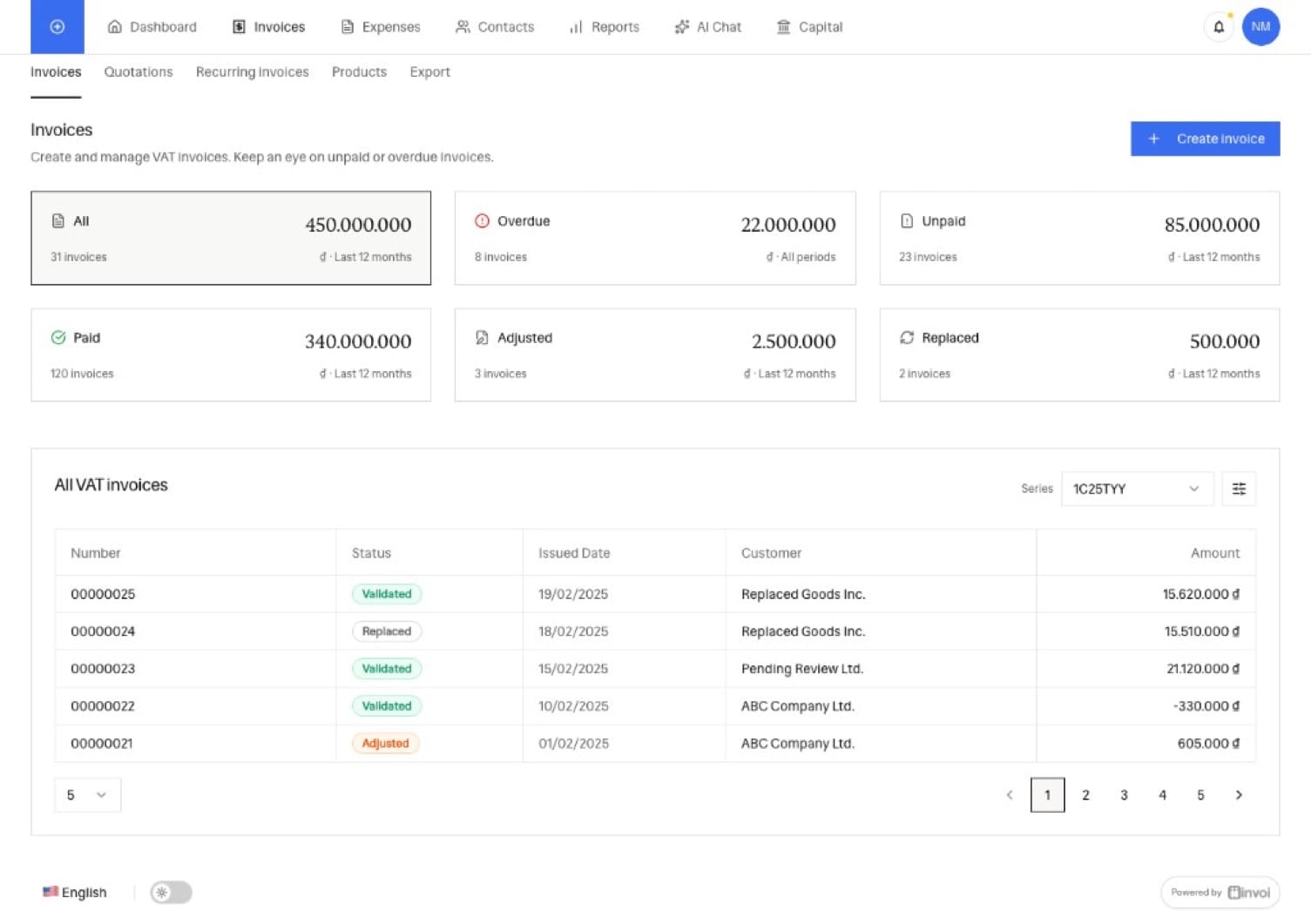
Task: Go to previous page arrow
Action: coord(1010,795)
